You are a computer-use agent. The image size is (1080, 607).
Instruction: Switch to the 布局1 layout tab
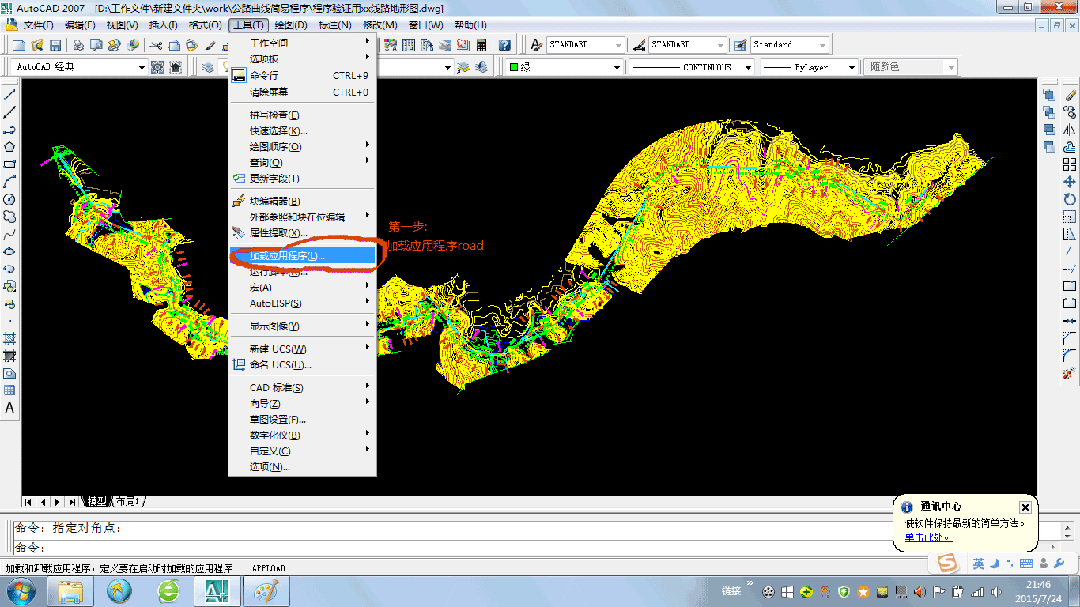(x=129, y=502)
